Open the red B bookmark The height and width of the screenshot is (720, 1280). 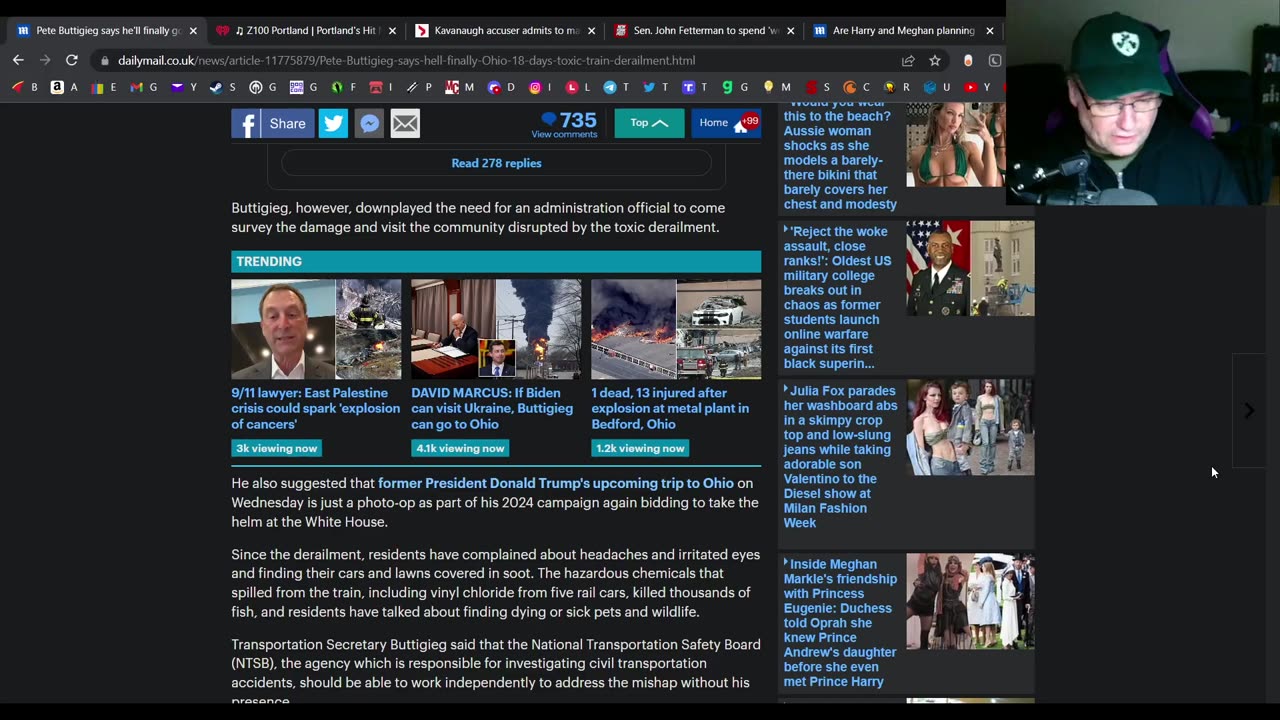point(25,87)
